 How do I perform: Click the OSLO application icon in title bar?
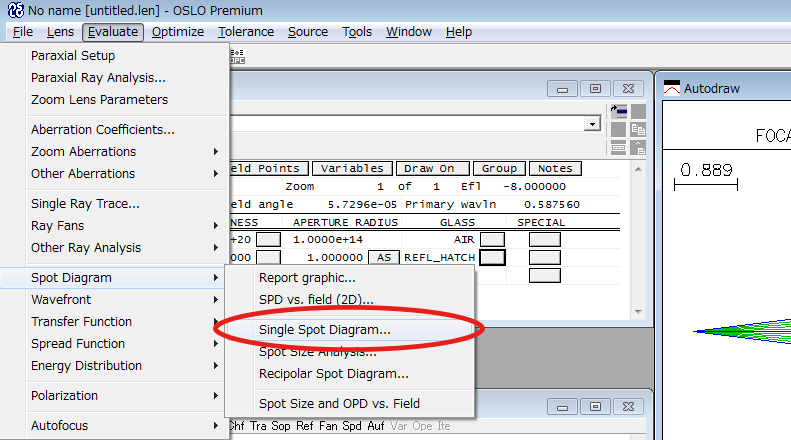tap(12, 10)
